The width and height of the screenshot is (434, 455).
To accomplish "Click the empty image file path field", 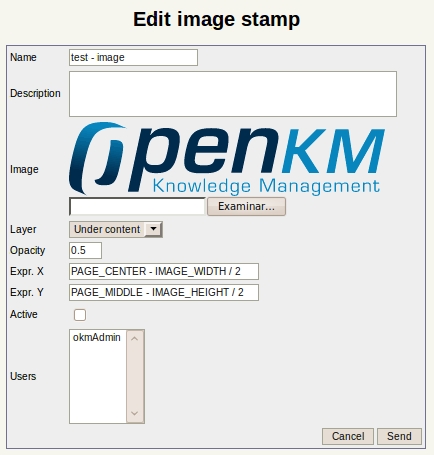I will tap(137, 206).
